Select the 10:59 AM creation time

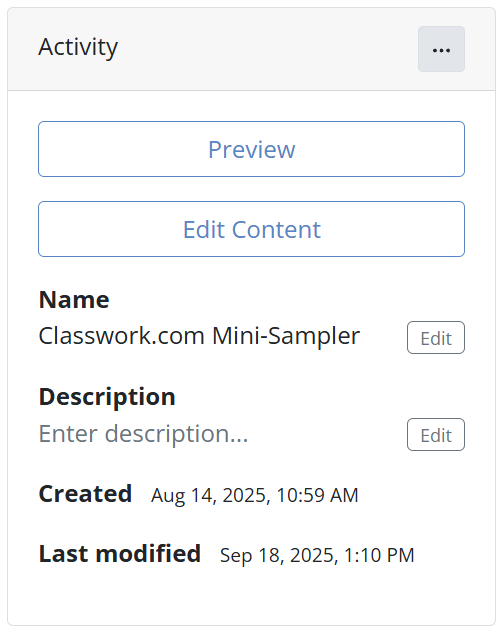pyautogui.click(x=317, y=495)
